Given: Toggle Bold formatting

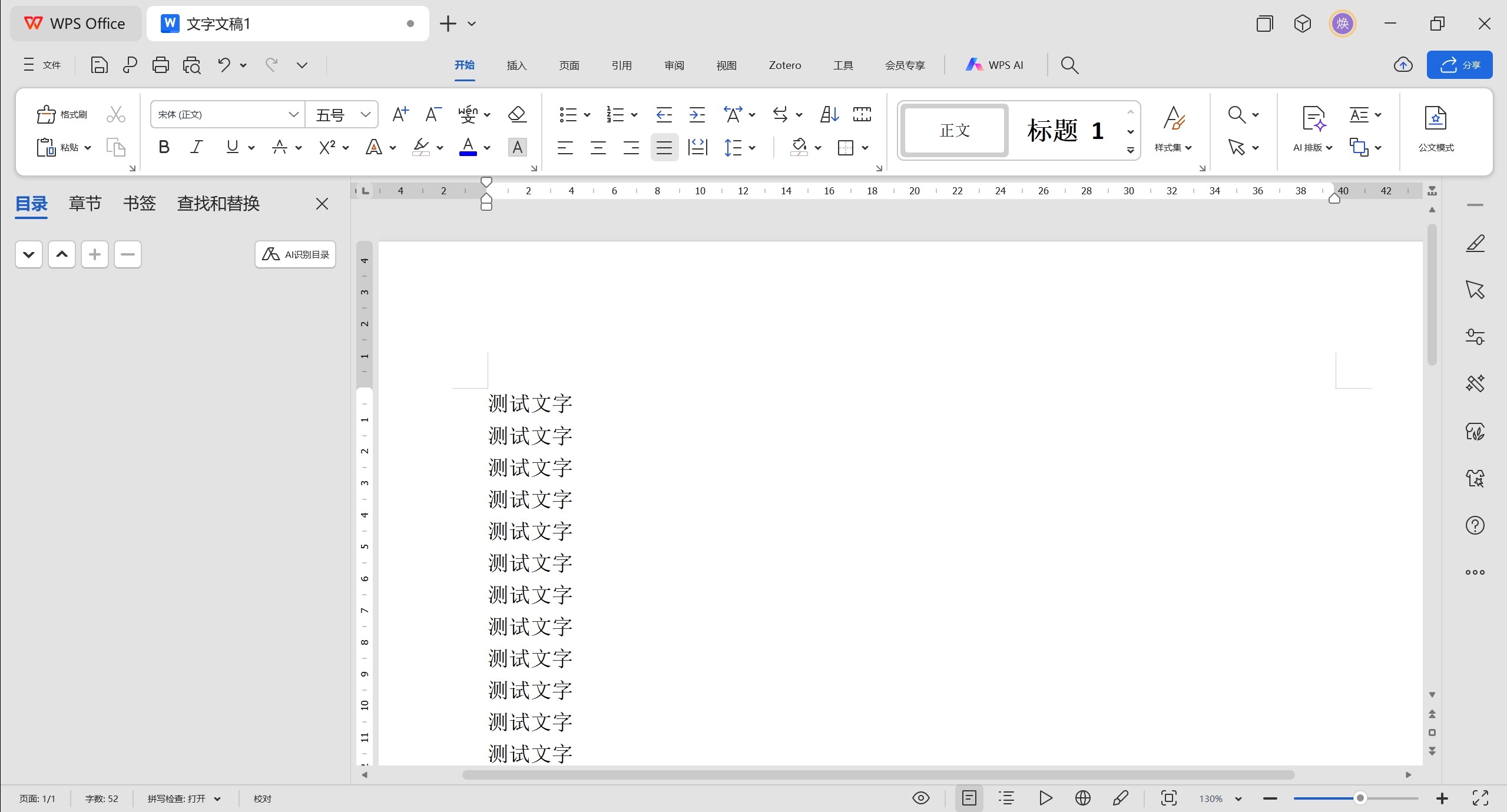Looking at the screenshot, I should 164,147.
